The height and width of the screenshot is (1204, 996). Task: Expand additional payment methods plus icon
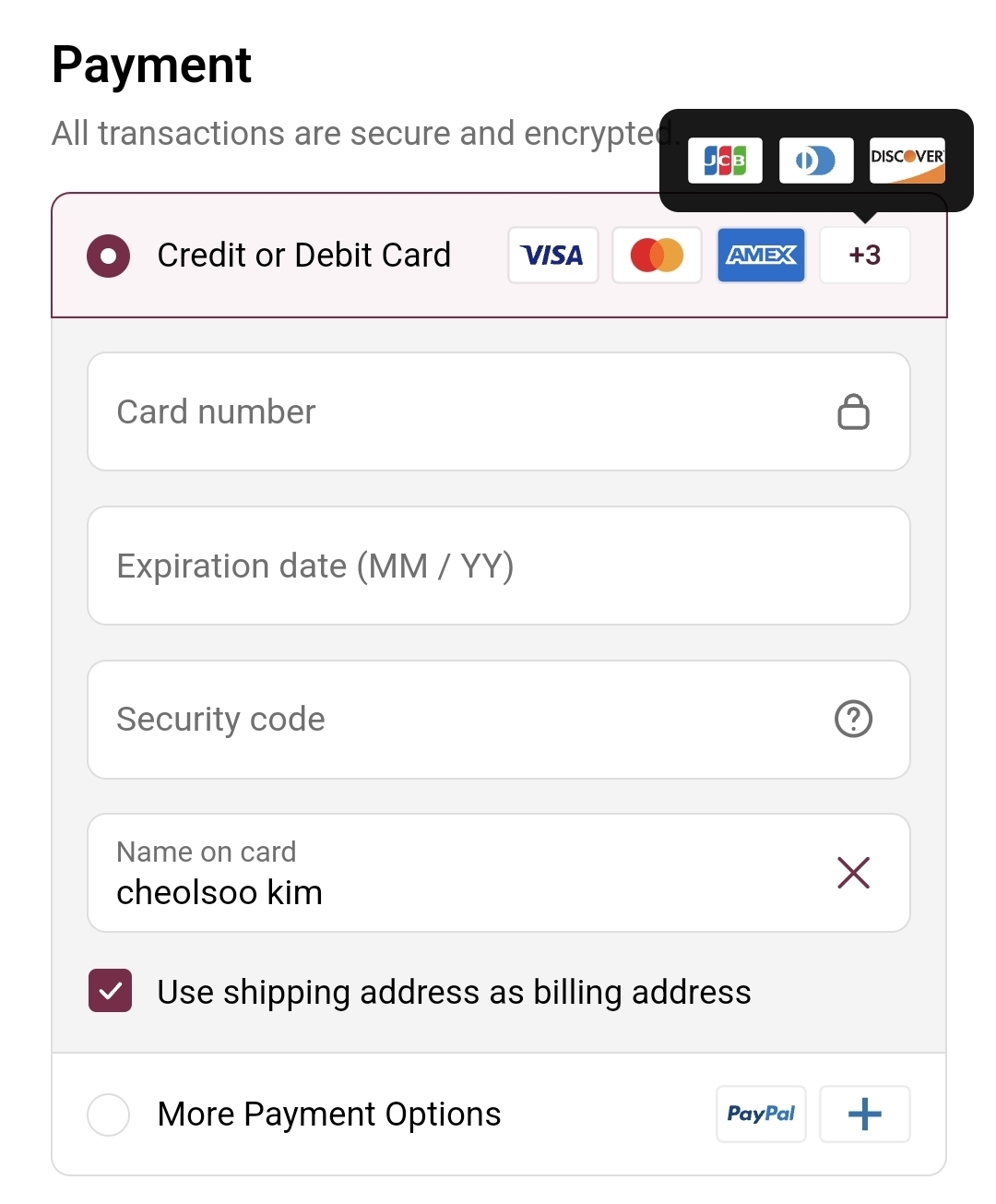pyautogui.click(x=864, y=1115)
